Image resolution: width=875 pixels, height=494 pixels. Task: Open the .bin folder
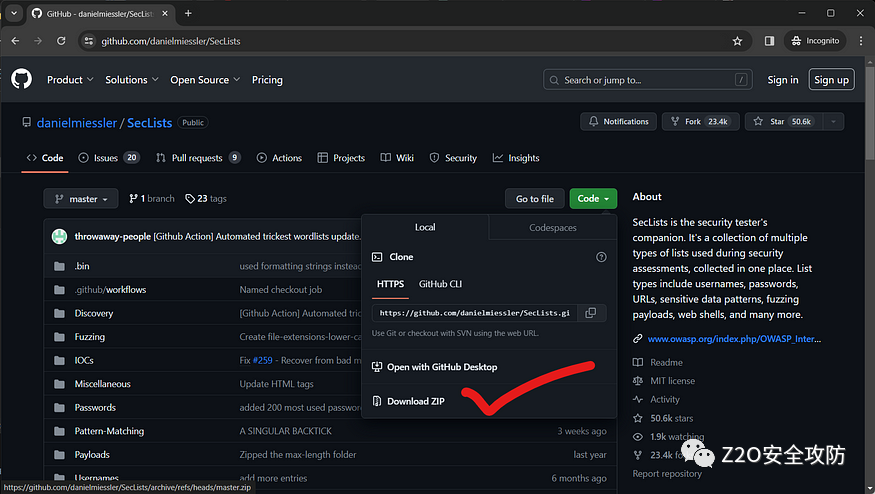tap(82, 266)
